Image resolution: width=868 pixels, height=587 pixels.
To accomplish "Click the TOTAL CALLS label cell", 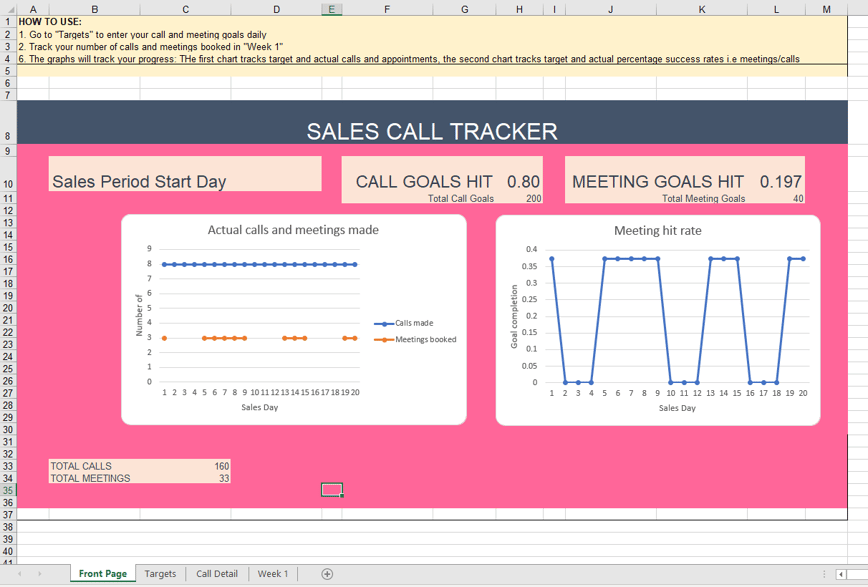I will pyautogui.click(x=95, y=466).
